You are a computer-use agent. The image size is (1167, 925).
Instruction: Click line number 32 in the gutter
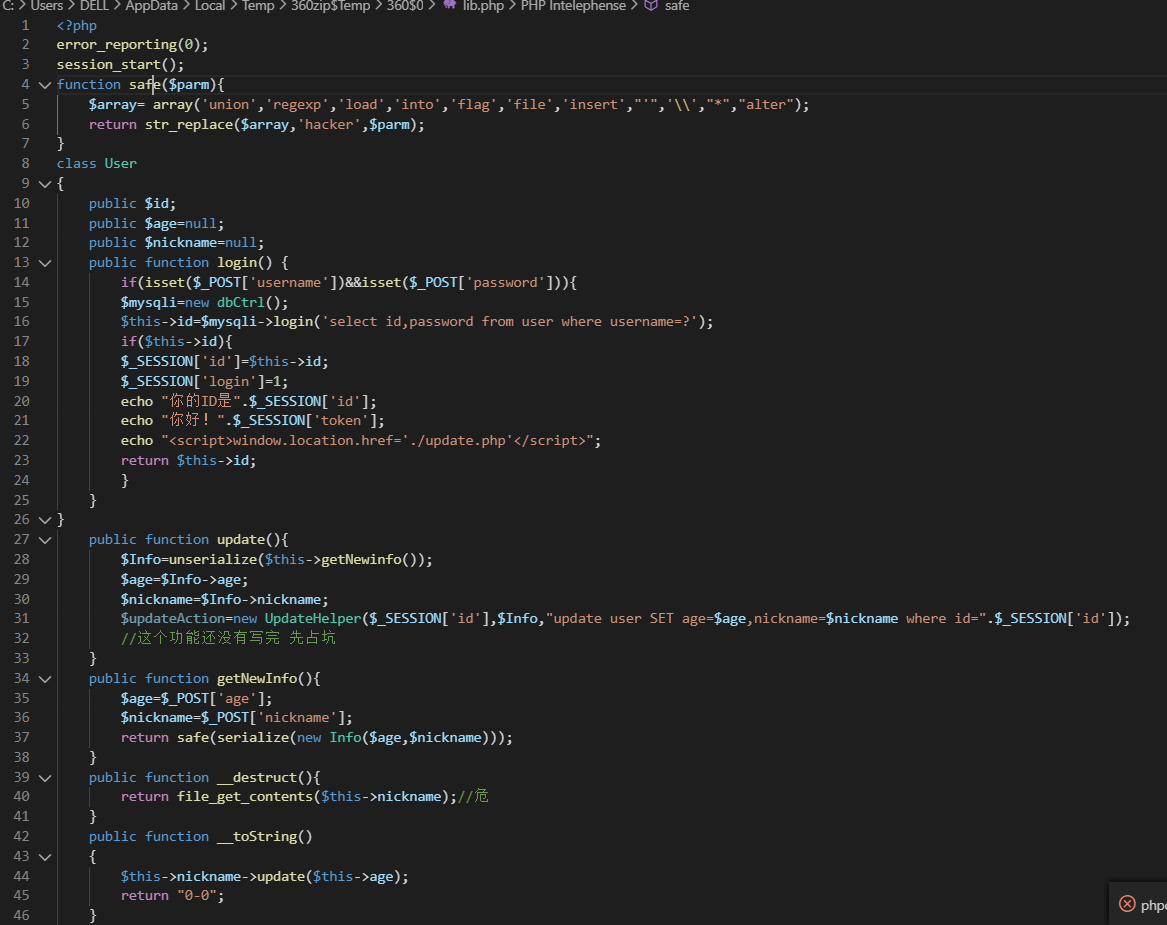click(x=22, y=638)
